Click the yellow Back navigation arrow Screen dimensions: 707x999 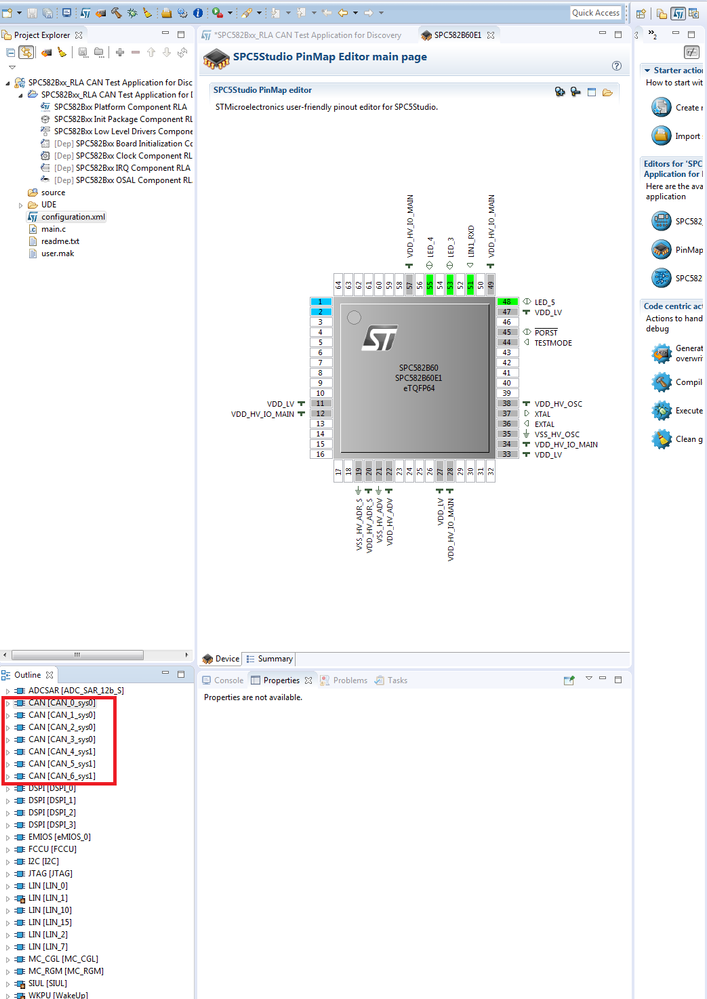[x=343, y=13]
